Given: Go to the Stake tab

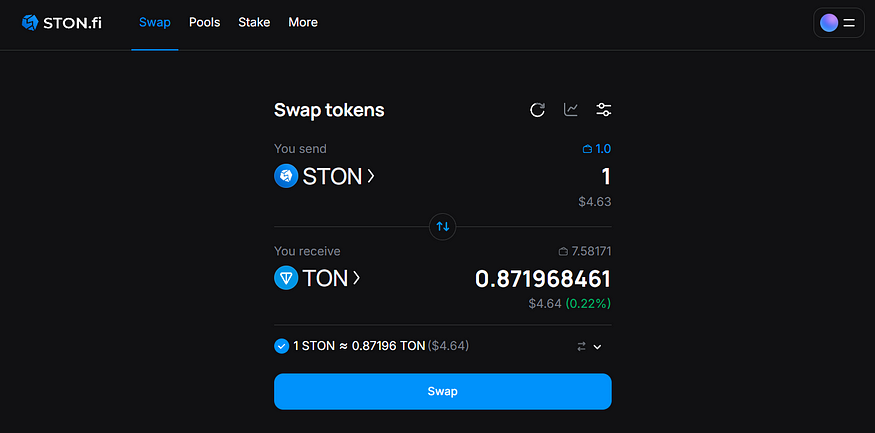Looking at the screenshot, I should coord(254,22).
